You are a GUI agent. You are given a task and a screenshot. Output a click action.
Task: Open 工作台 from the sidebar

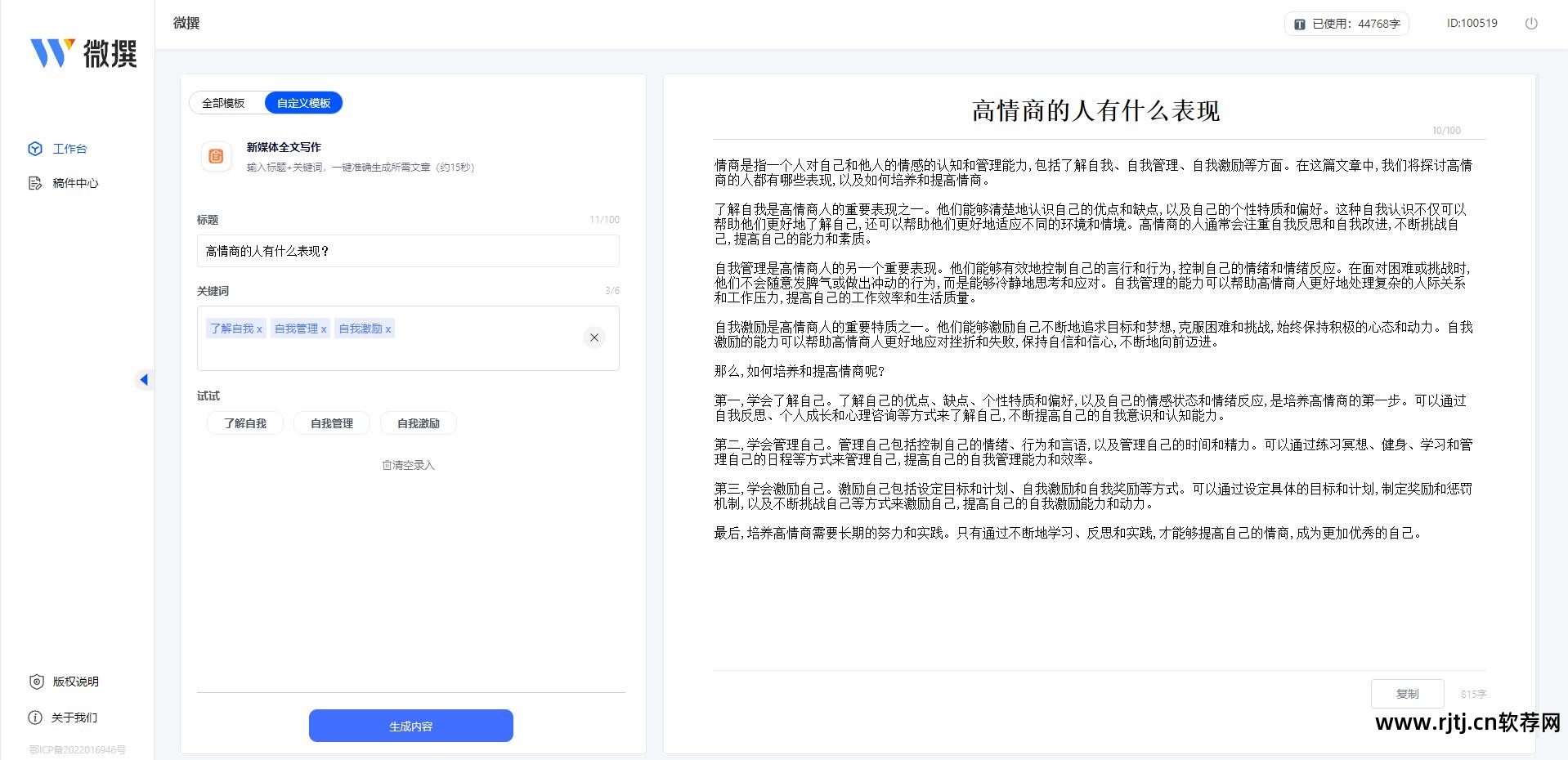pos(69,149)
